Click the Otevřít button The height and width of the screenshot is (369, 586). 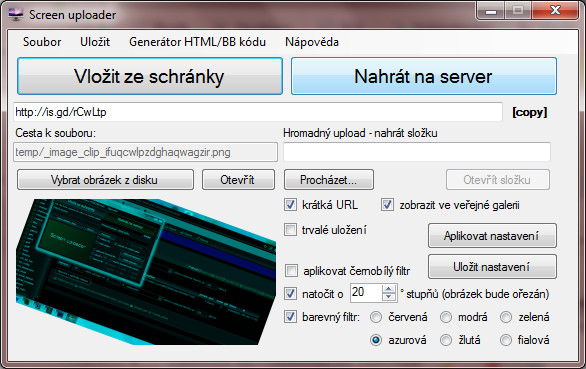coord(238,180)
